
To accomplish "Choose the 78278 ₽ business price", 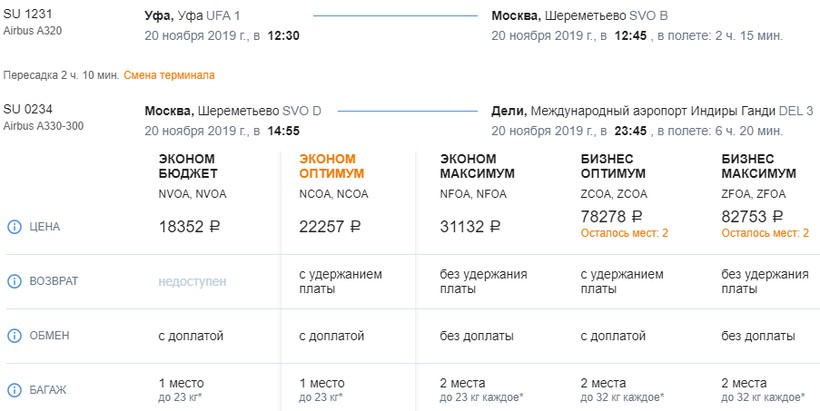I will tap(611, 216).
